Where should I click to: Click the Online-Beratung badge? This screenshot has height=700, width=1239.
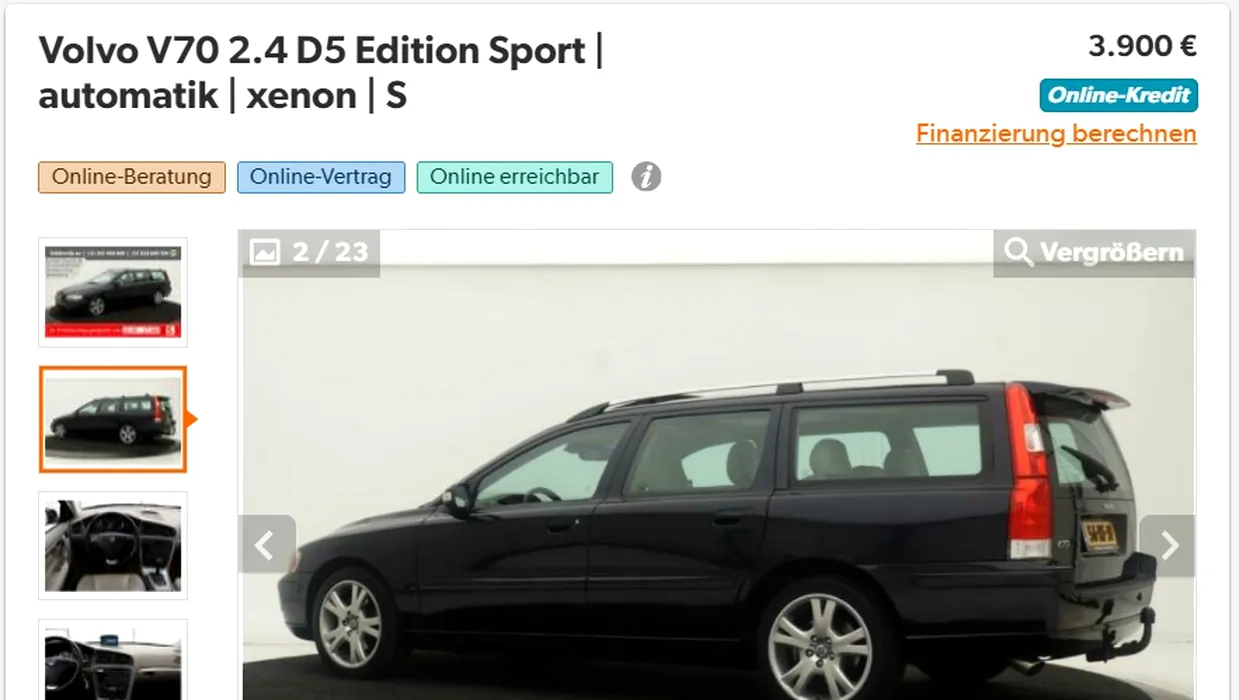pyautogui.click(x=132, y=177)
